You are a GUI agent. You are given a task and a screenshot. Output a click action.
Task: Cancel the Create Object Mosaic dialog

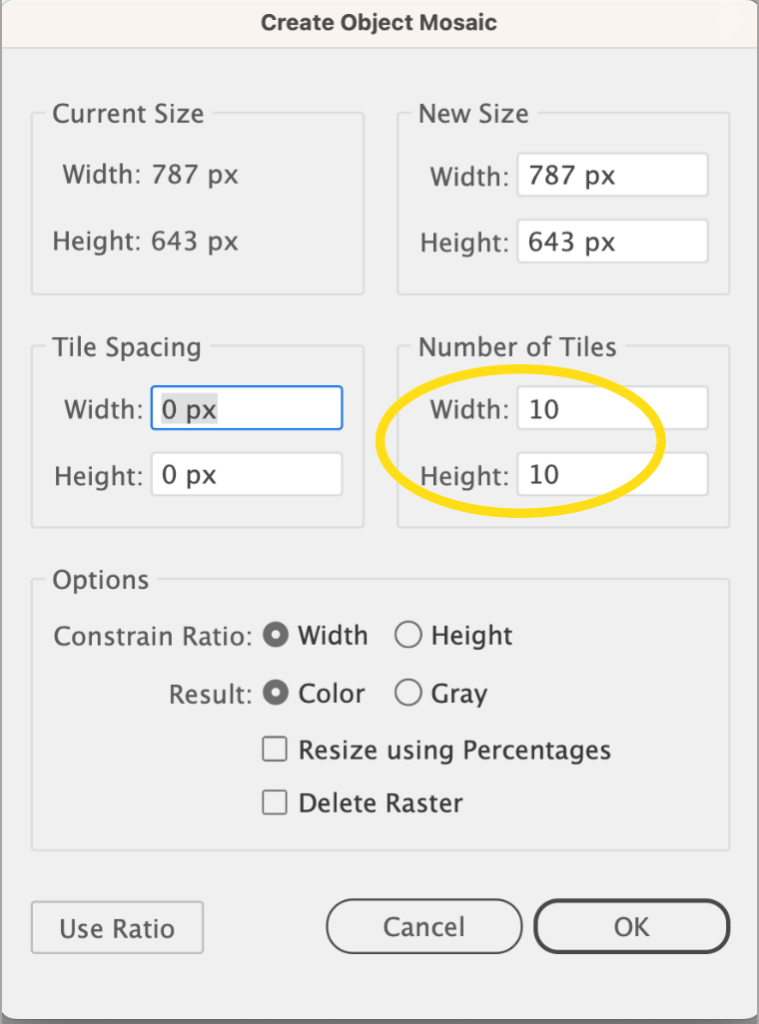pos(424,926)
